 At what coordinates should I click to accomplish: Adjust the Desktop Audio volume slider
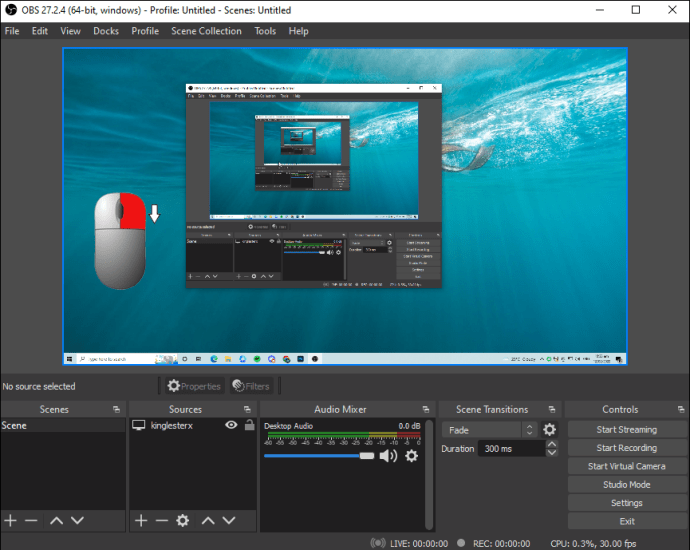(x=319, y=456)
